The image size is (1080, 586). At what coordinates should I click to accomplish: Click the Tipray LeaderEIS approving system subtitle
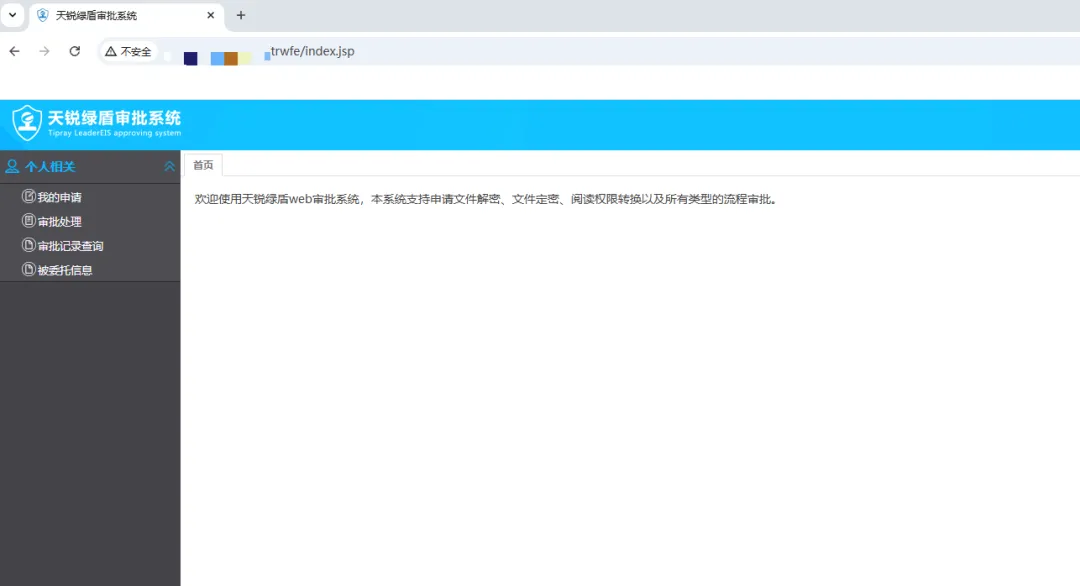click(114, 133)
